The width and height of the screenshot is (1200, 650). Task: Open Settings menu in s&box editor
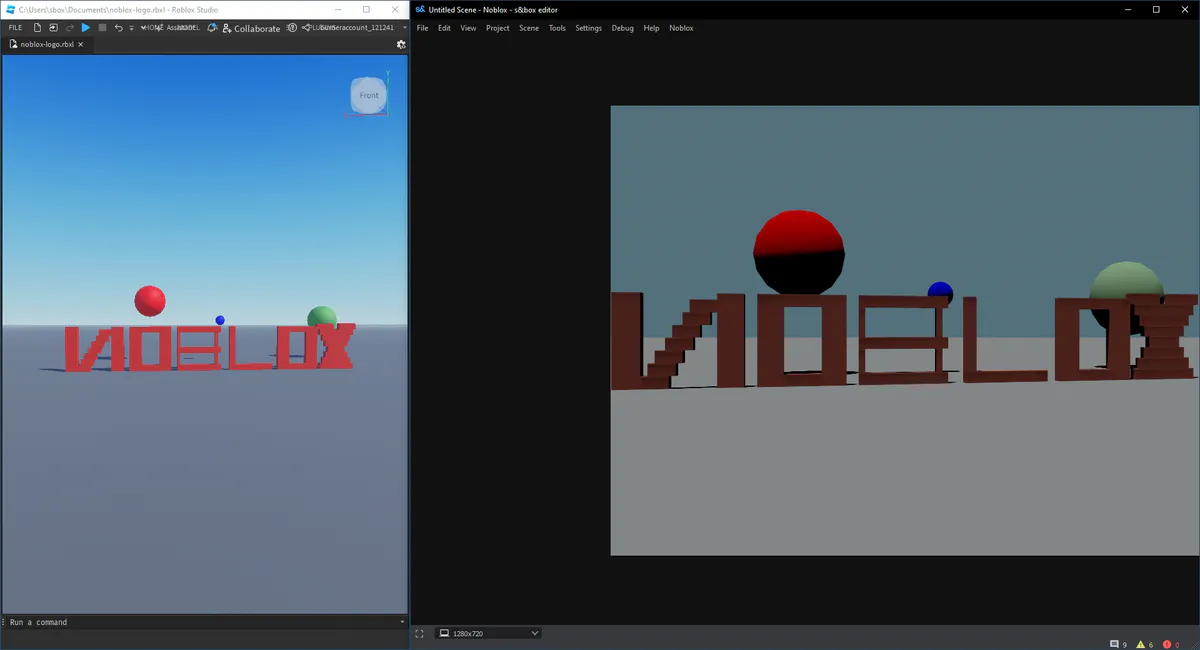click(x=589, y=28)
